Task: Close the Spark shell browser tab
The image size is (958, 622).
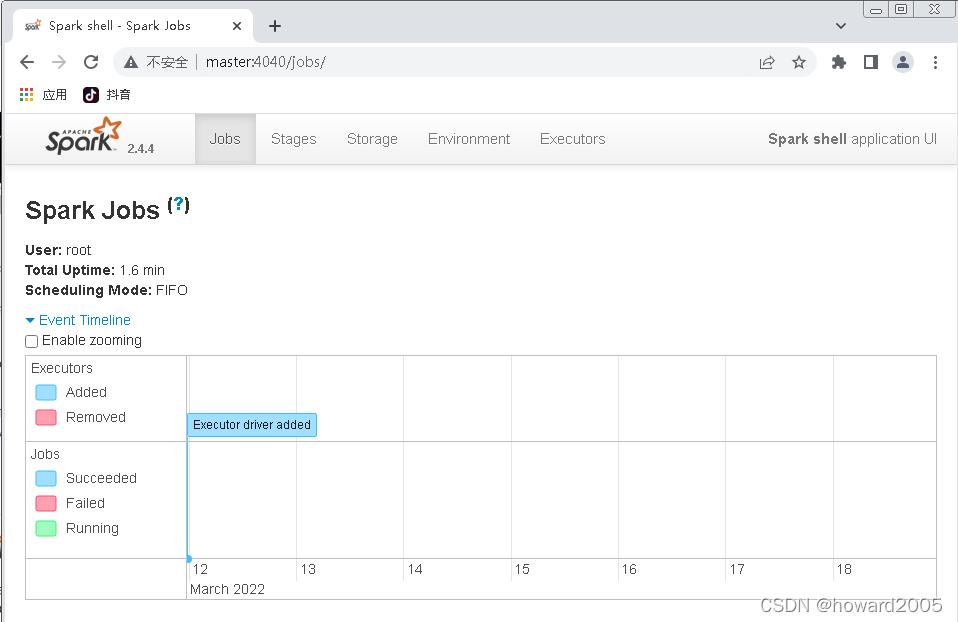Action: (237, 26)
